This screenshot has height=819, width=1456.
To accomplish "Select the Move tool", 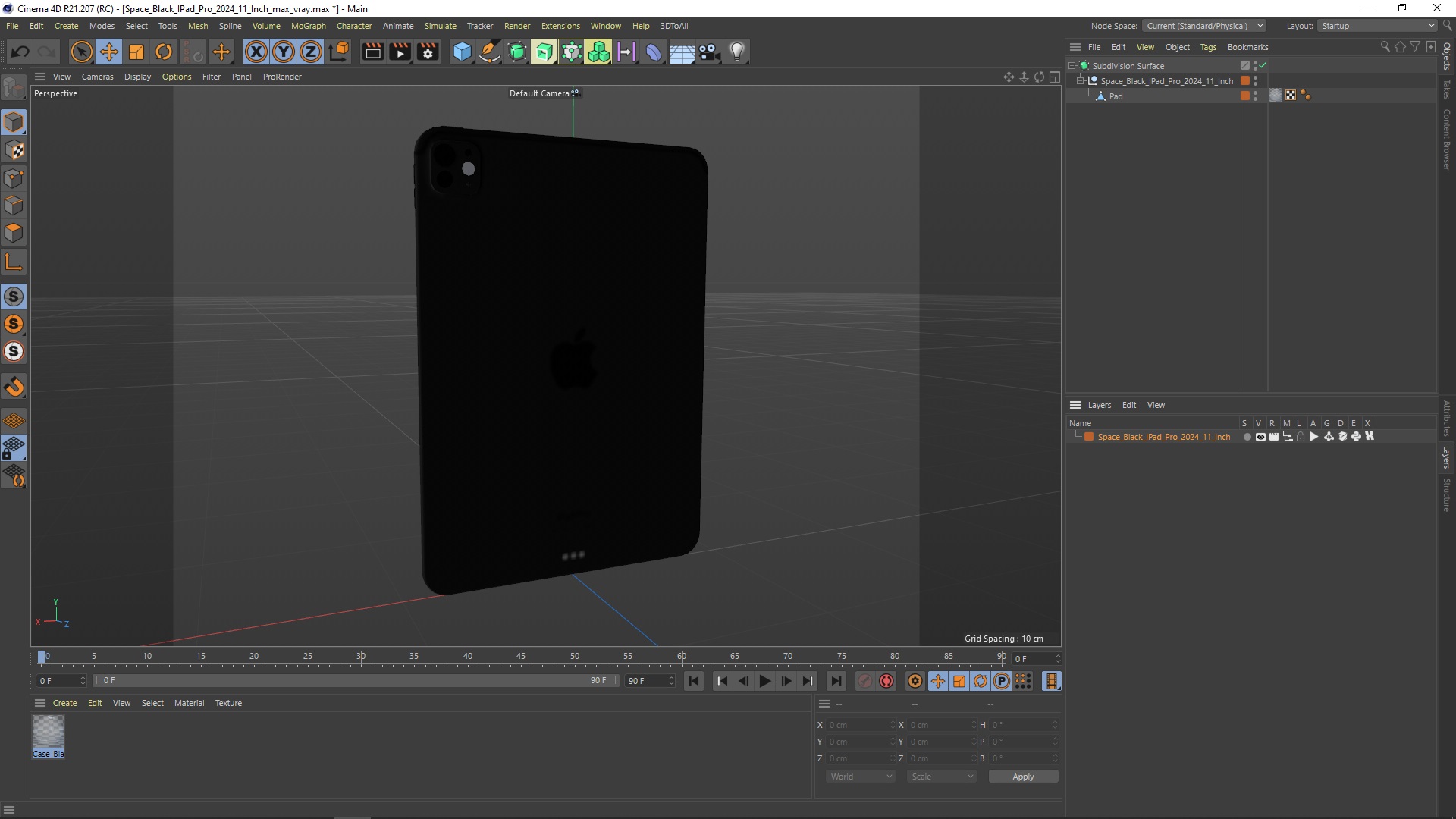I will (x=109, y=52).
